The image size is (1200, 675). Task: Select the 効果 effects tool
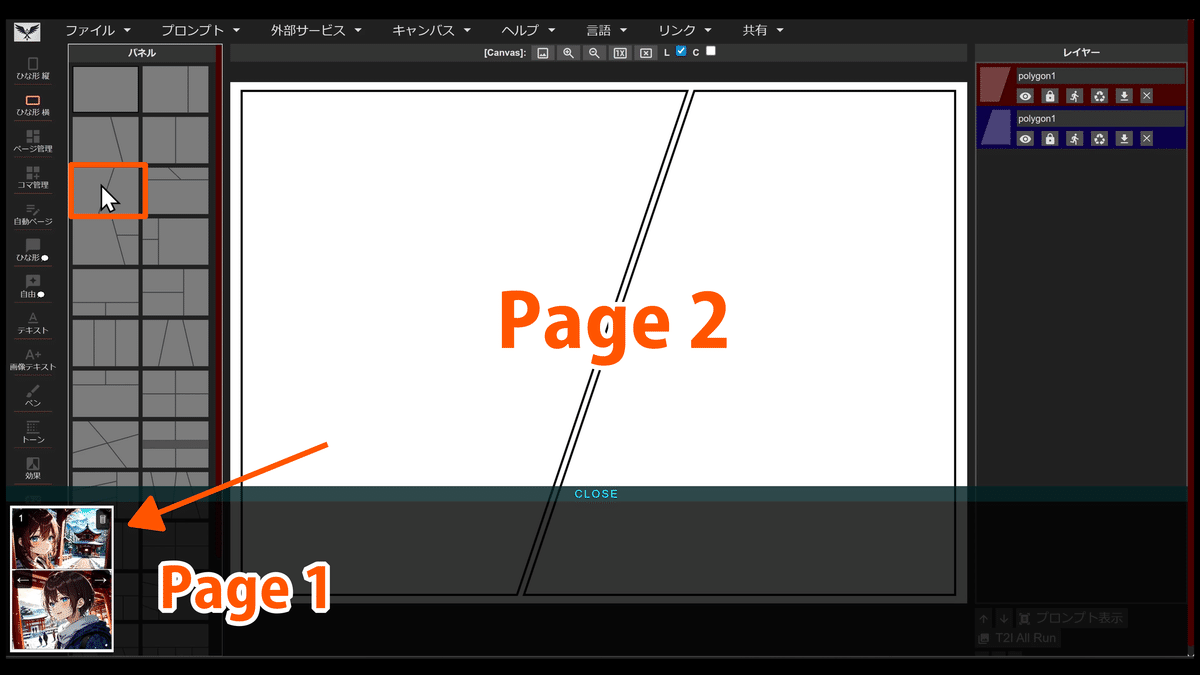31,471
